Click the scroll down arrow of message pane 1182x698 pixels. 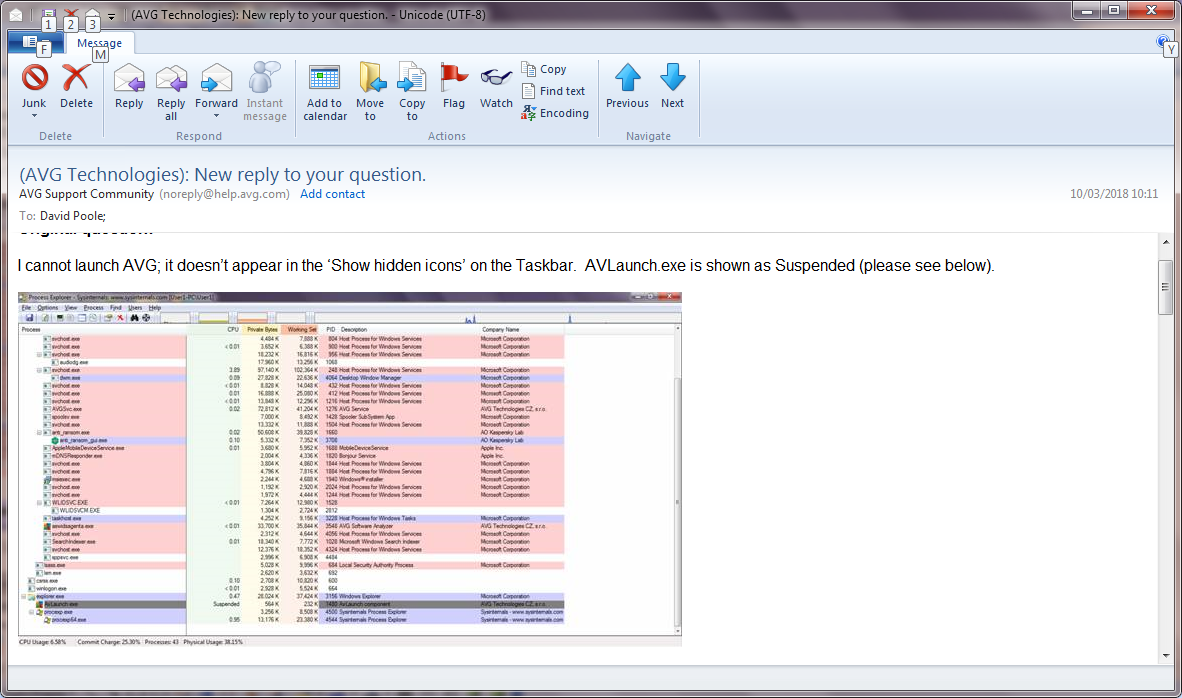pyautogui.click(x=1165, y=655)
